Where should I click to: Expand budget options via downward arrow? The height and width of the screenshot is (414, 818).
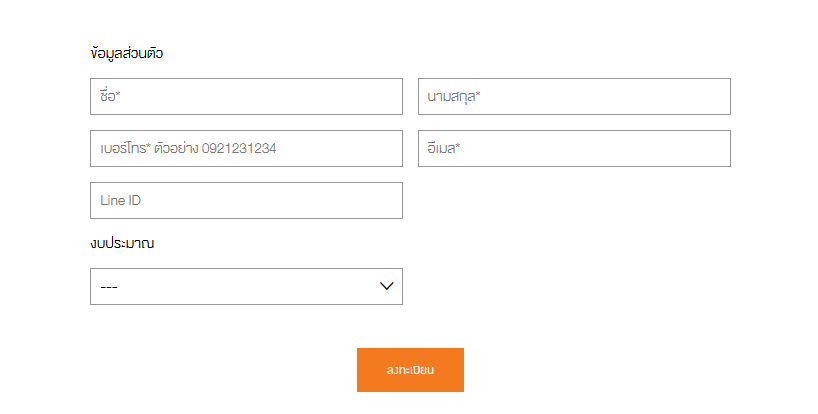point(386,286)
